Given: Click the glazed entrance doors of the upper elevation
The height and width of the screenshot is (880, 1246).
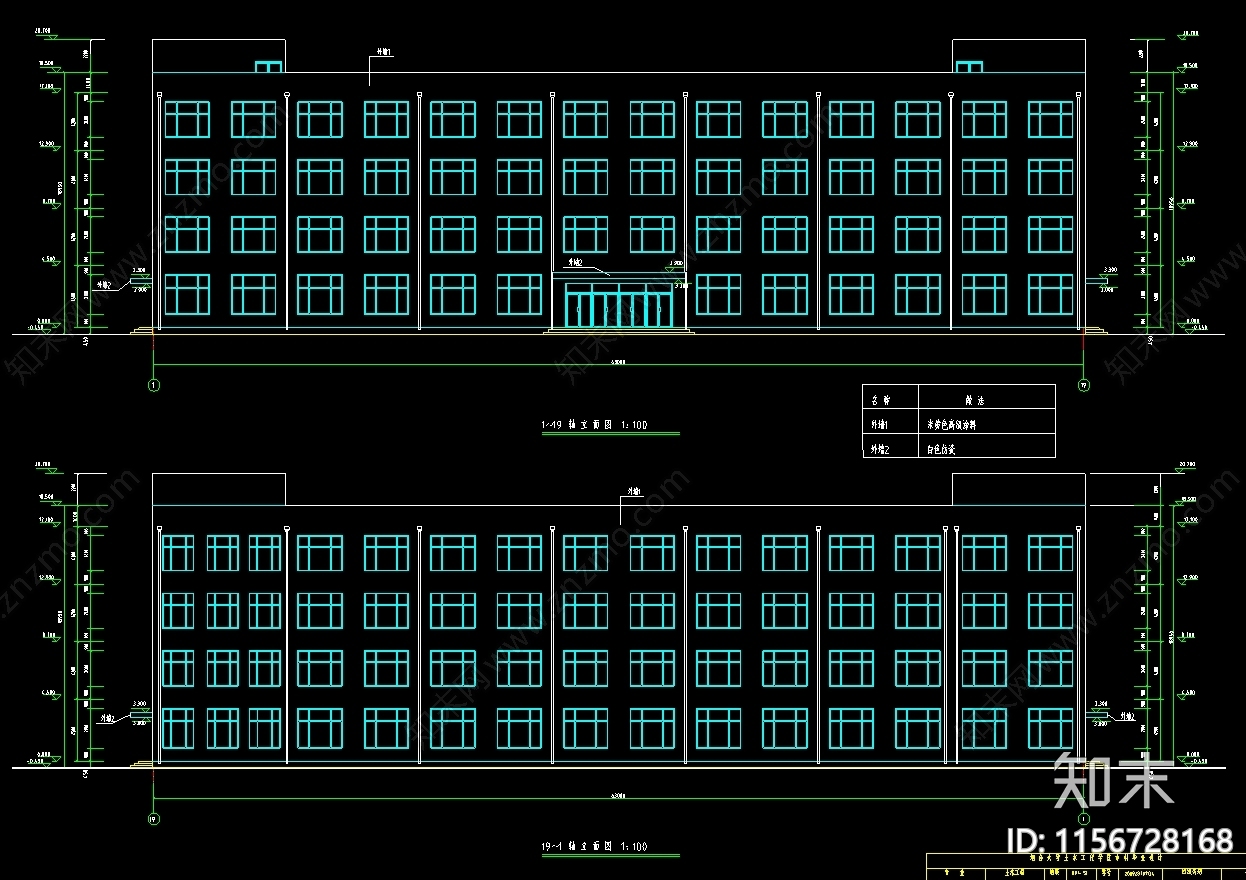Looking at the screenshot, I should point(619,306).
